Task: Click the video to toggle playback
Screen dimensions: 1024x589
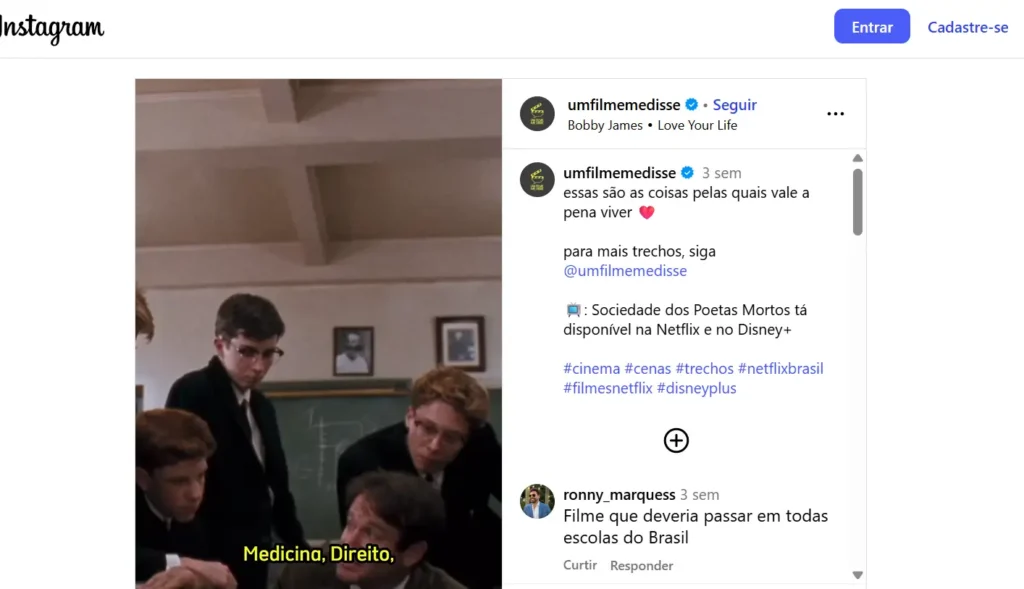Action: coord(319,334)
